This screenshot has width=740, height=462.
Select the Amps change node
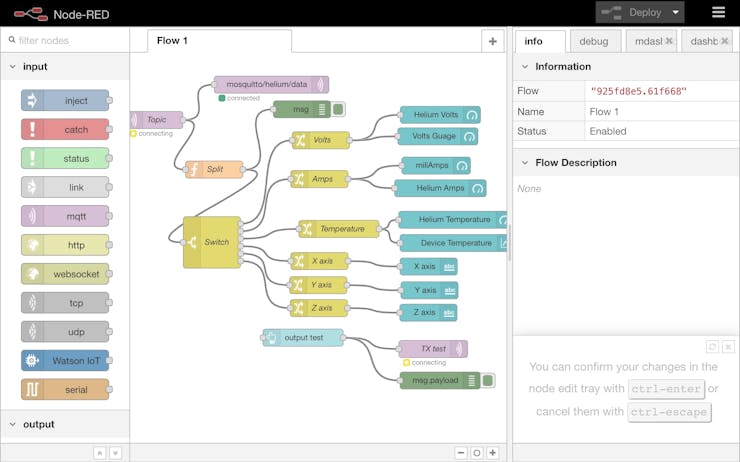tap(320, 179)
